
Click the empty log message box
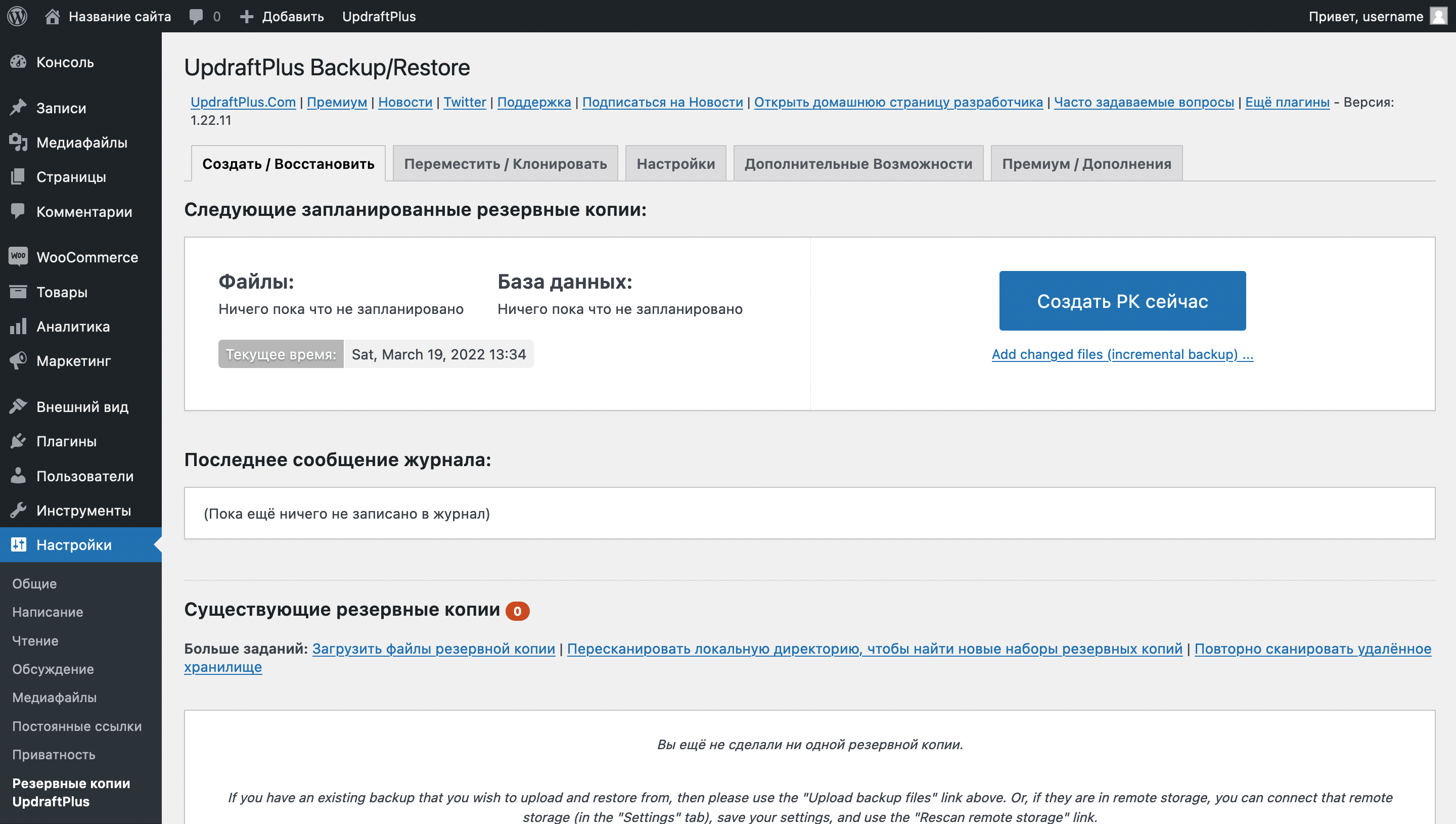809,513
